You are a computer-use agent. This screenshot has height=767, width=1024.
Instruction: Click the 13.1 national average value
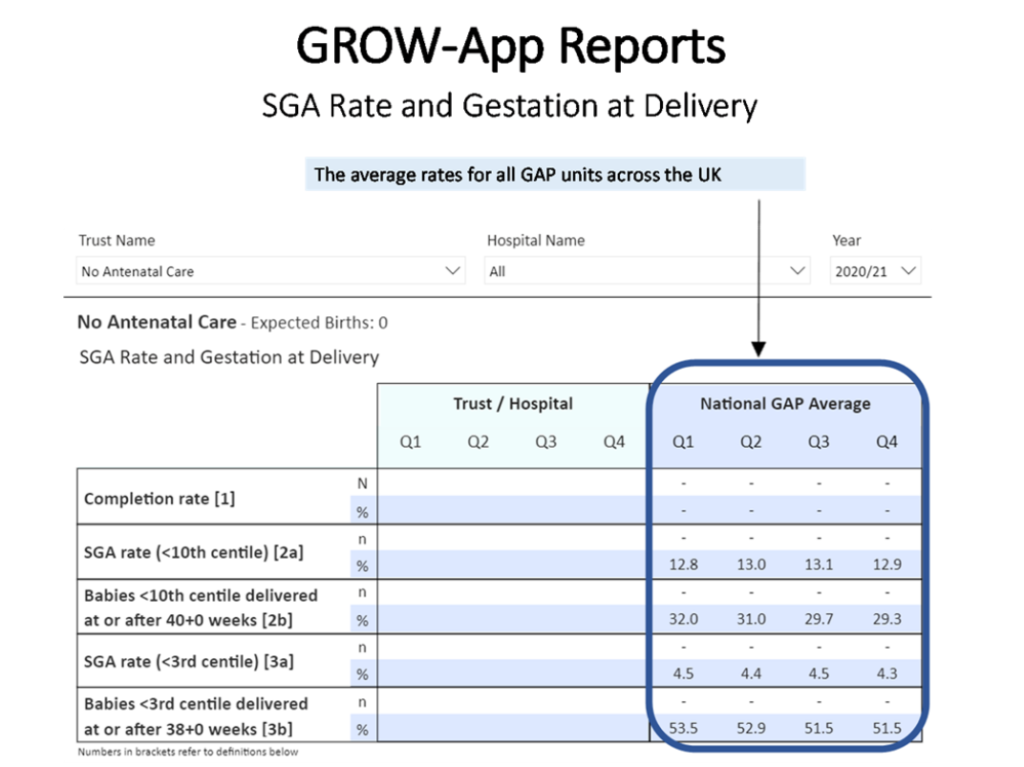819,564
